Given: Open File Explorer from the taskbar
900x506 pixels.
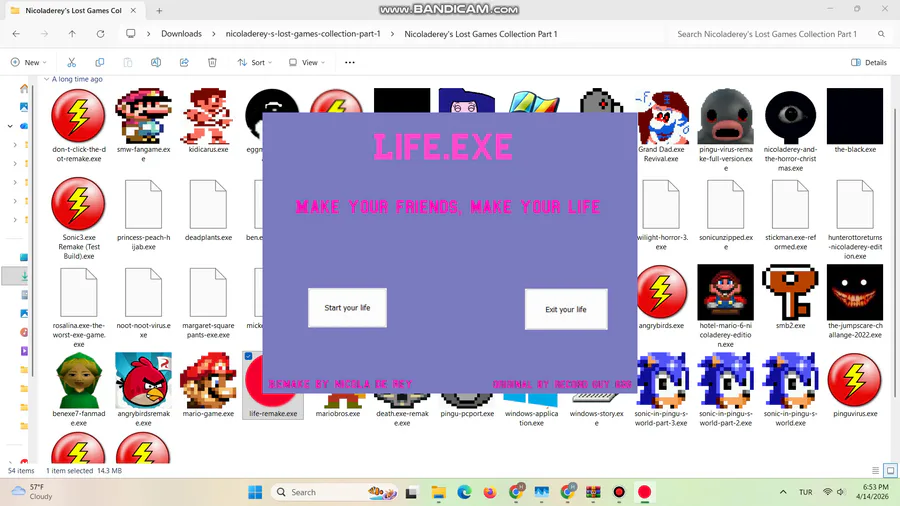Looking at the screenshot, I should [439, 492].
